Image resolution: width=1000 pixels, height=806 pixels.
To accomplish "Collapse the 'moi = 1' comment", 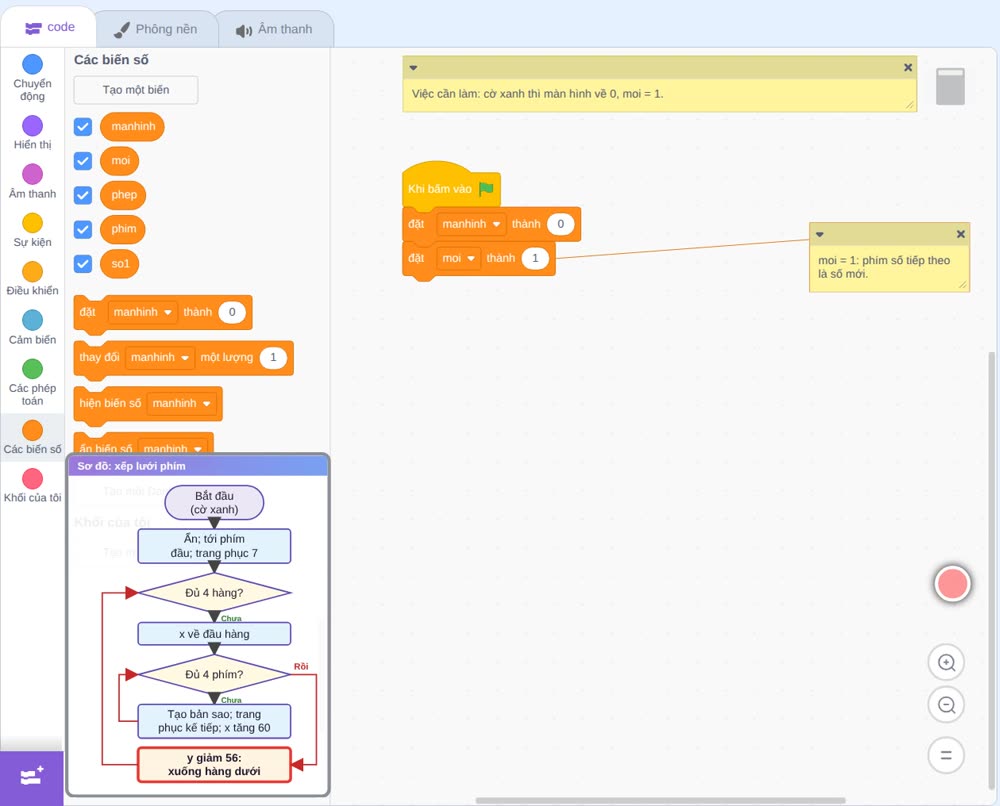I will [x=820, y=234].
